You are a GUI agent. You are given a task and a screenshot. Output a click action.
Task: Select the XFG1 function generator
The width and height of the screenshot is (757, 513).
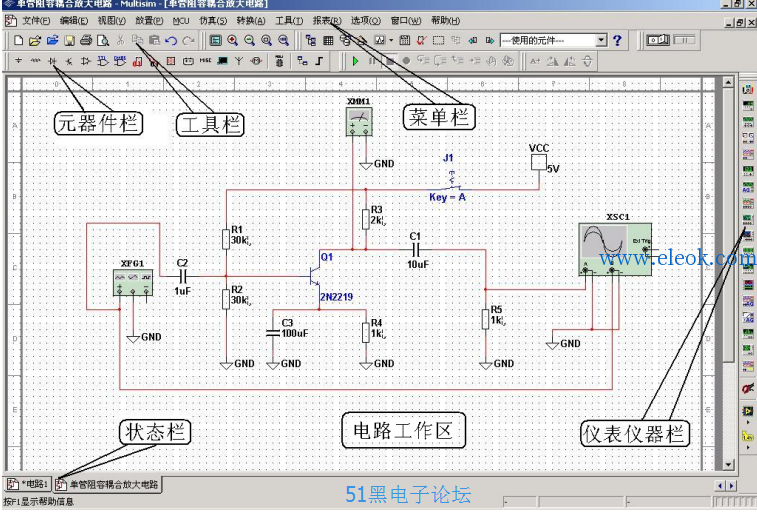133,282
